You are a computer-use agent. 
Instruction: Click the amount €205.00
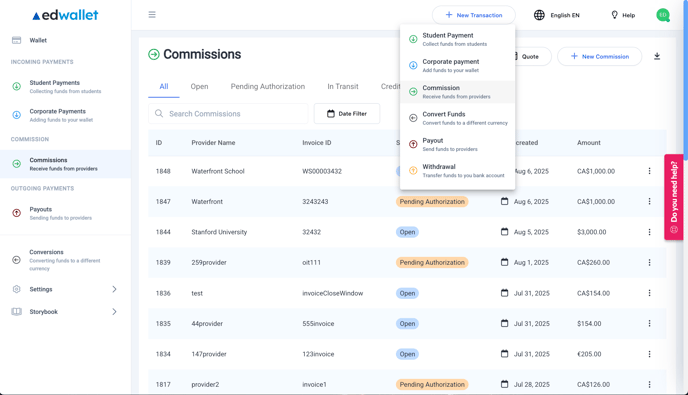click(589, 354)
